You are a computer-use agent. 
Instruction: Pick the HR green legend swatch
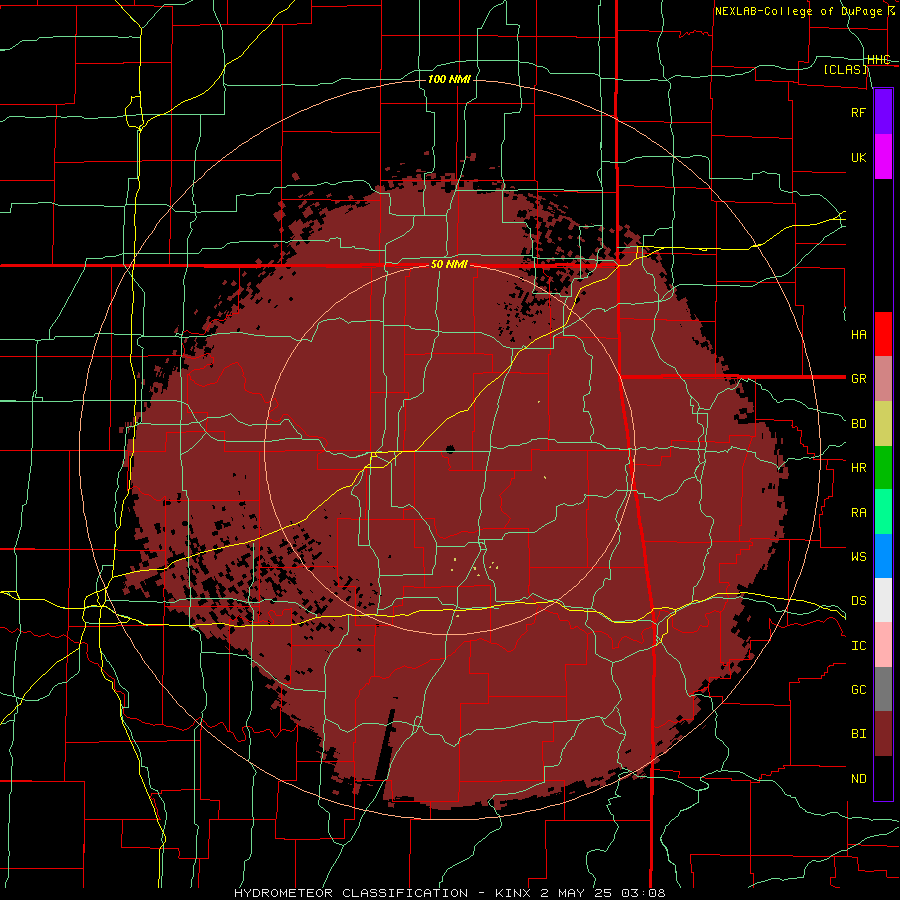point(883,468)
